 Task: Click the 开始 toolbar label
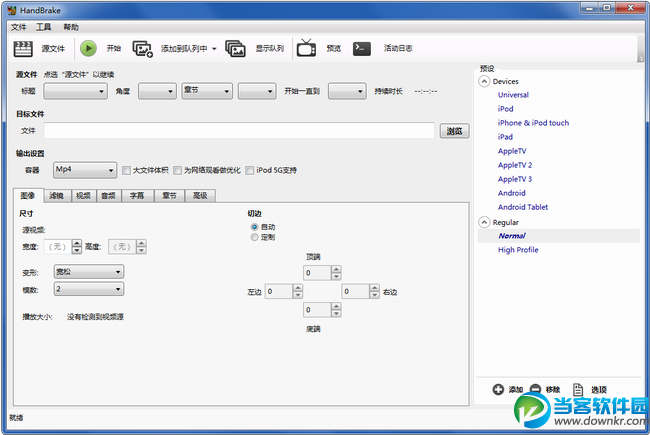pyautogui.click(x=114, y=49)
